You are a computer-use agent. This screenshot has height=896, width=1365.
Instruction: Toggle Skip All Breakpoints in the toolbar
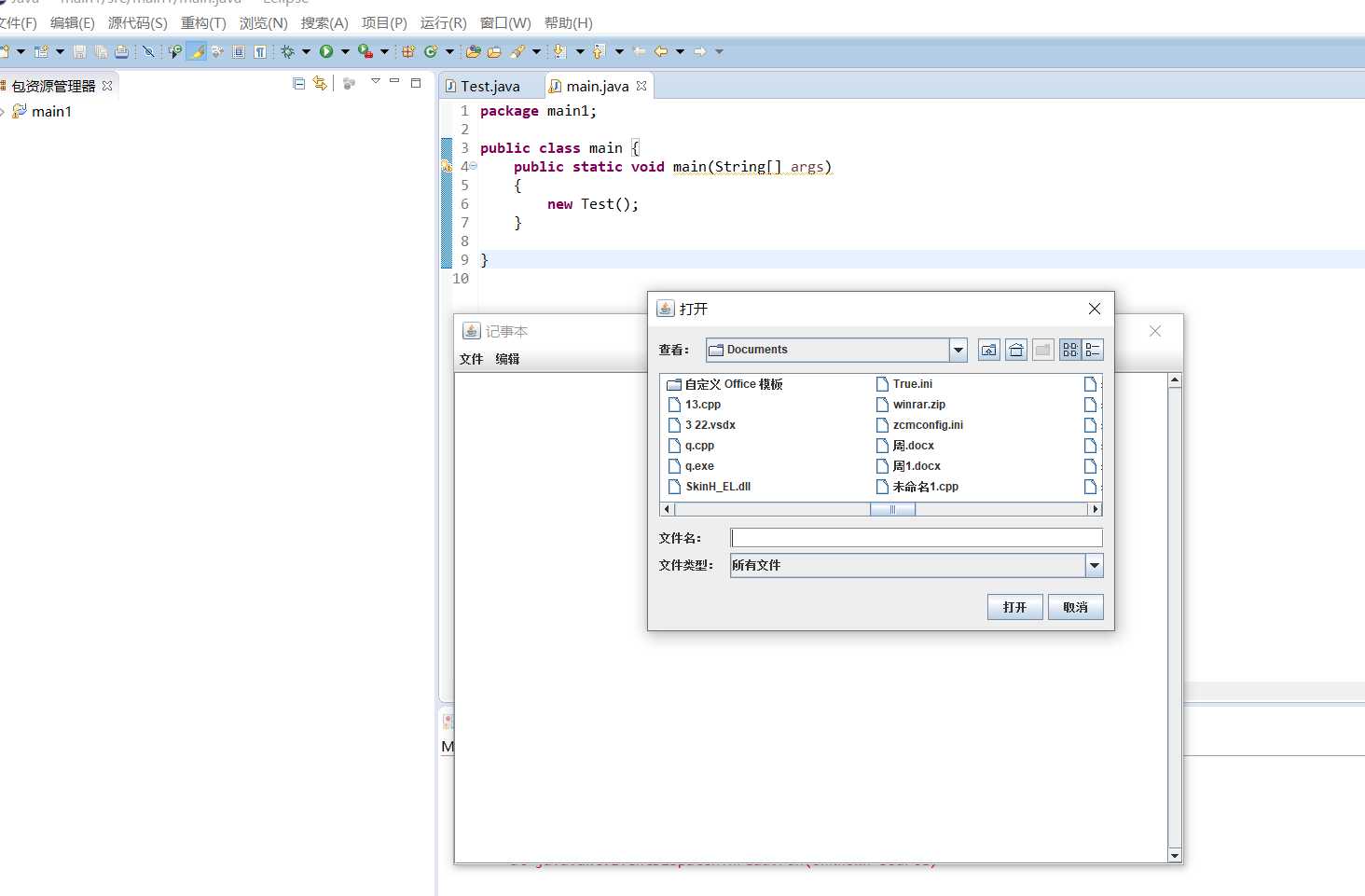pos(148,52)
